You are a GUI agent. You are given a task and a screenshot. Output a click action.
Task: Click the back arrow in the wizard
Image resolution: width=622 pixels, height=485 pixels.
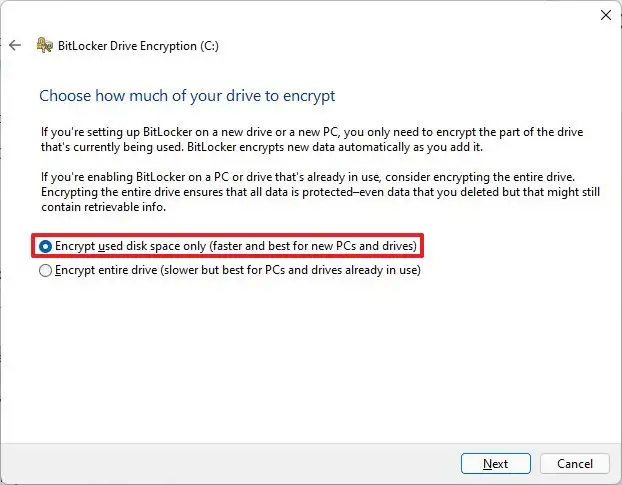point(14,45)
